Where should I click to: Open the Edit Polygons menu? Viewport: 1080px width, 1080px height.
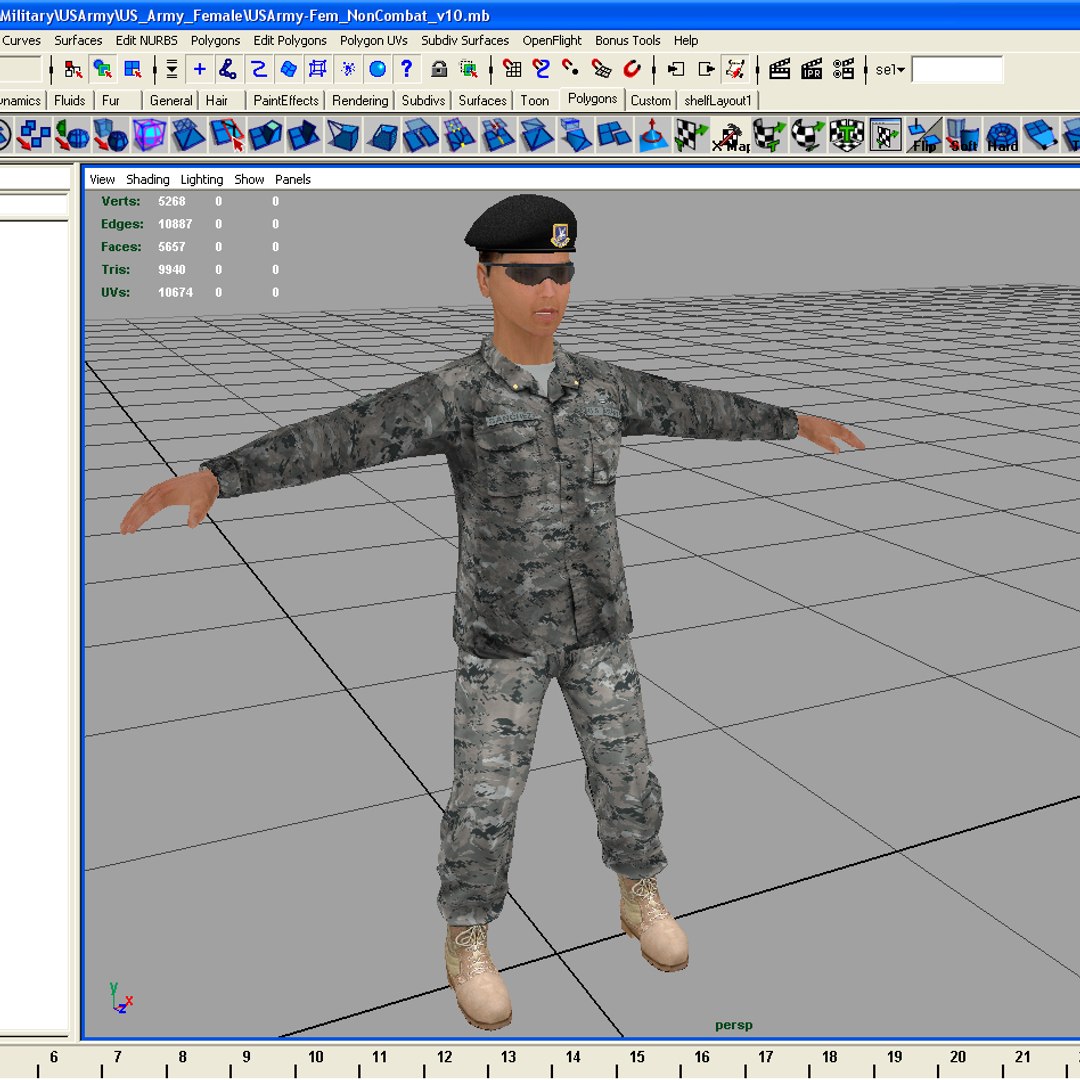click(290, 41)
